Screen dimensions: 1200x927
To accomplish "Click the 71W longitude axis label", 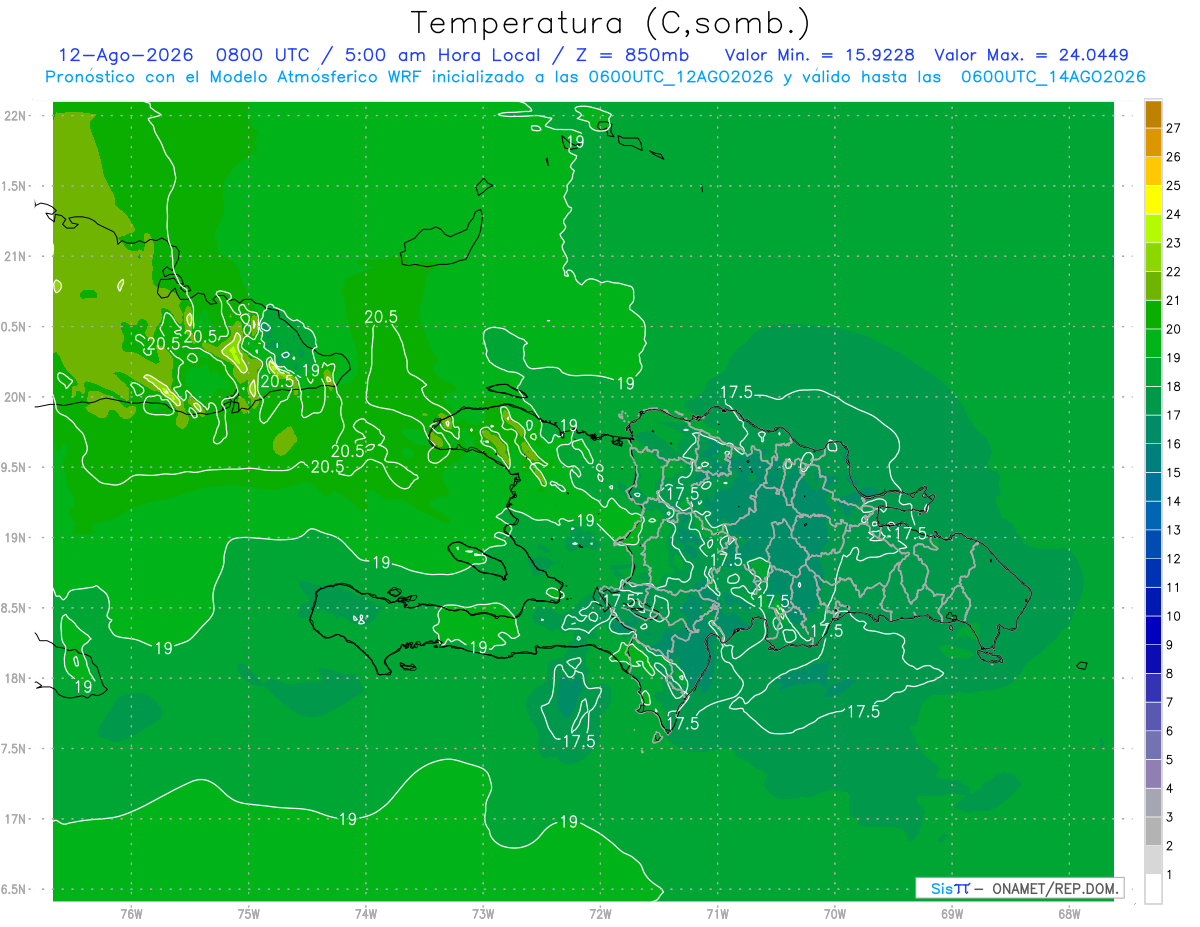I will click(x=717, y=913).
